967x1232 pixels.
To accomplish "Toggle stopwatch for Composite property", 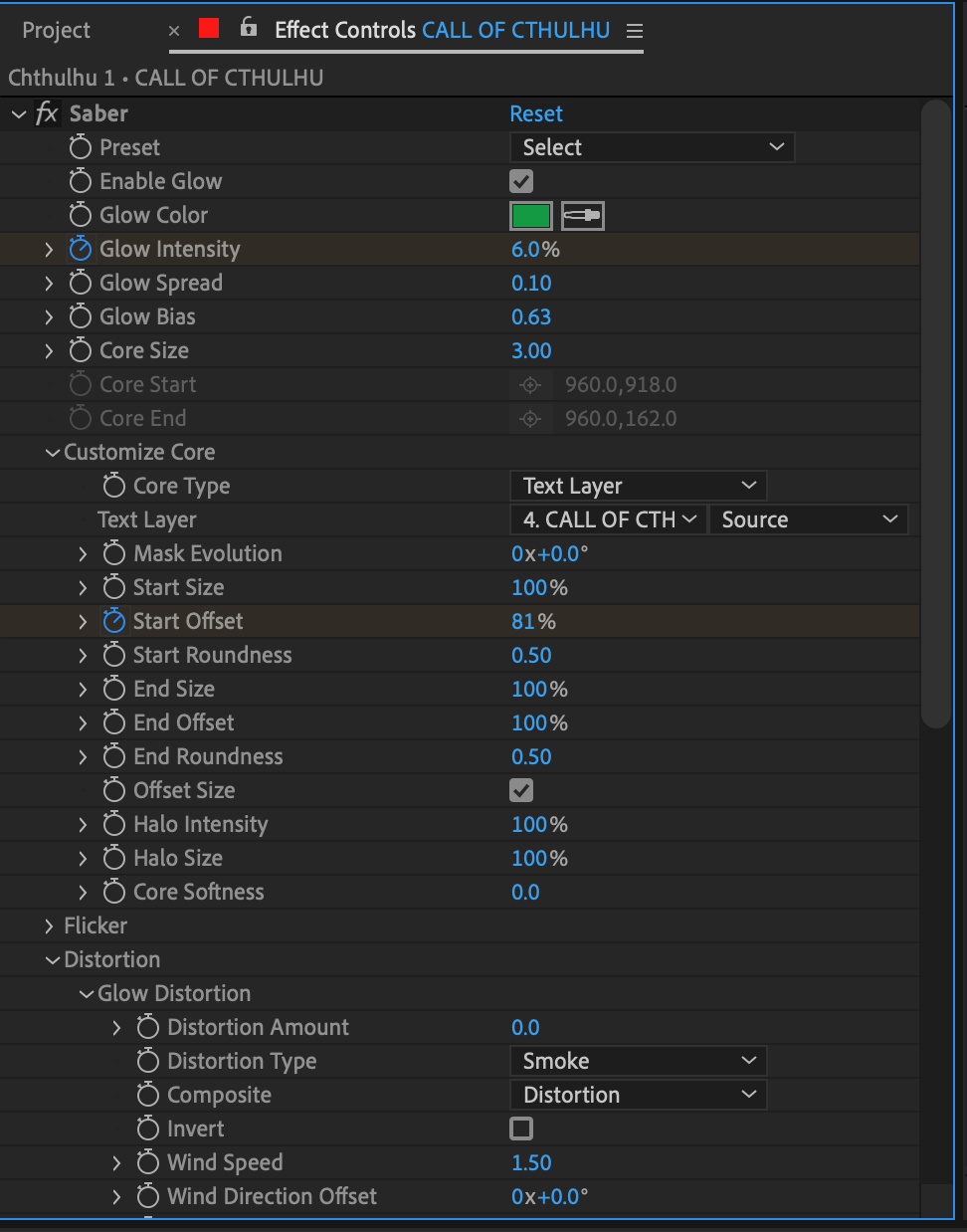I will click(148, 1095).
